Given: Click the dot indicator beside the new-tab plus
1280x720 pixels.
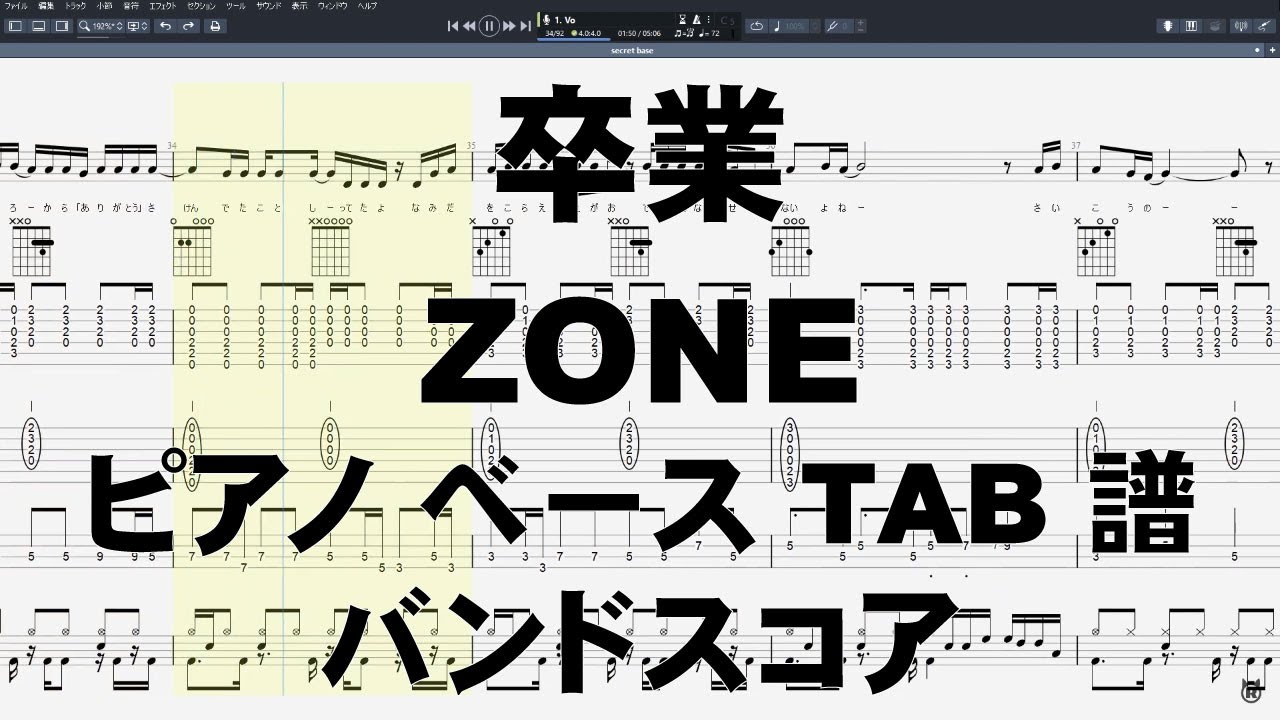Looking at the screenshot, I should tap(1257, 49).
